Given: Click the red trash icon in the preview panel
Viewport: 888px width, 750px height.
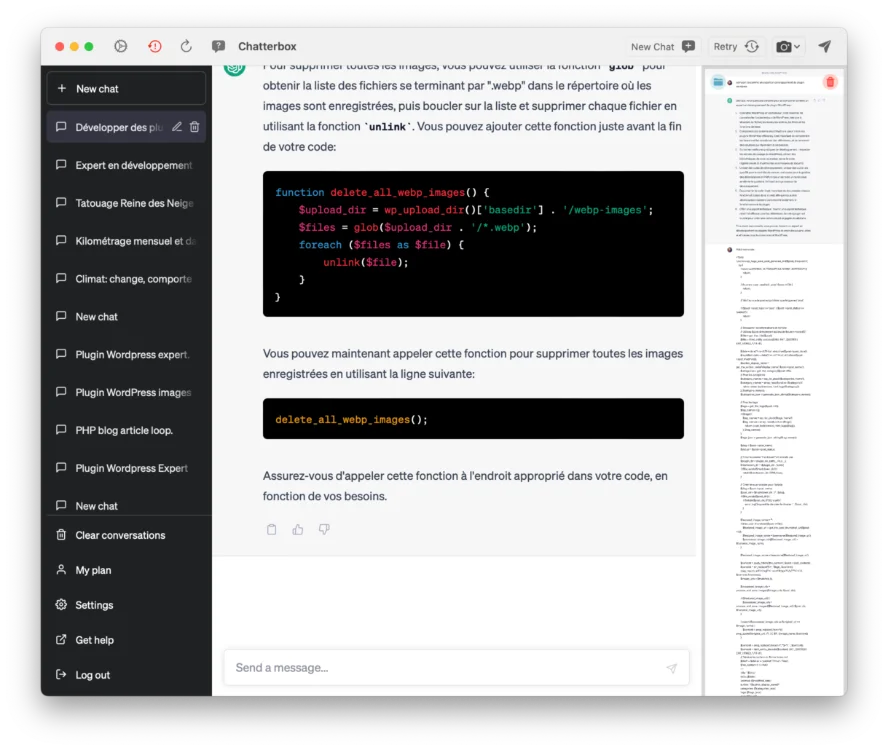Looking at the screenshot, I should [830, 82].
